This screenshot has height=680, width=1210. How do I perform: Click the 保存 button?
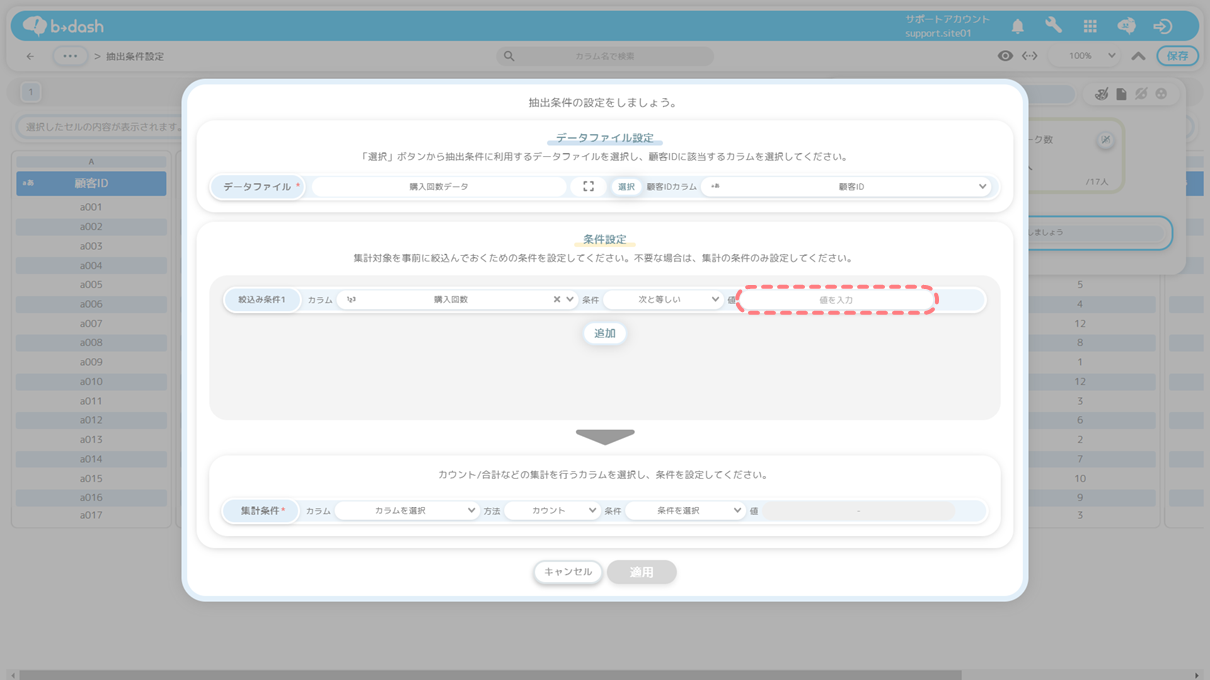(x=1178, y=56)
